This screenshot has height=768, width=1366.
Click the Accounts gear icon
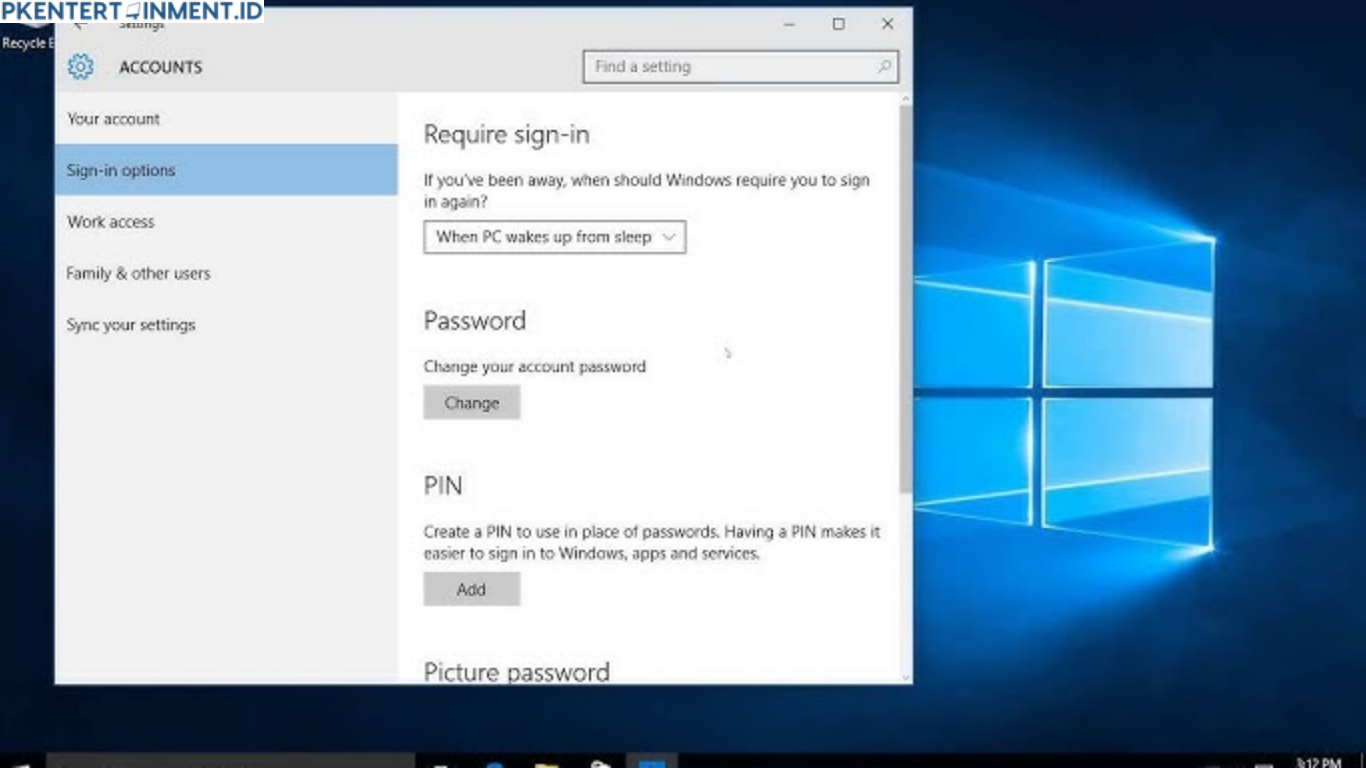pyautogui.click(x=80, y=67)
